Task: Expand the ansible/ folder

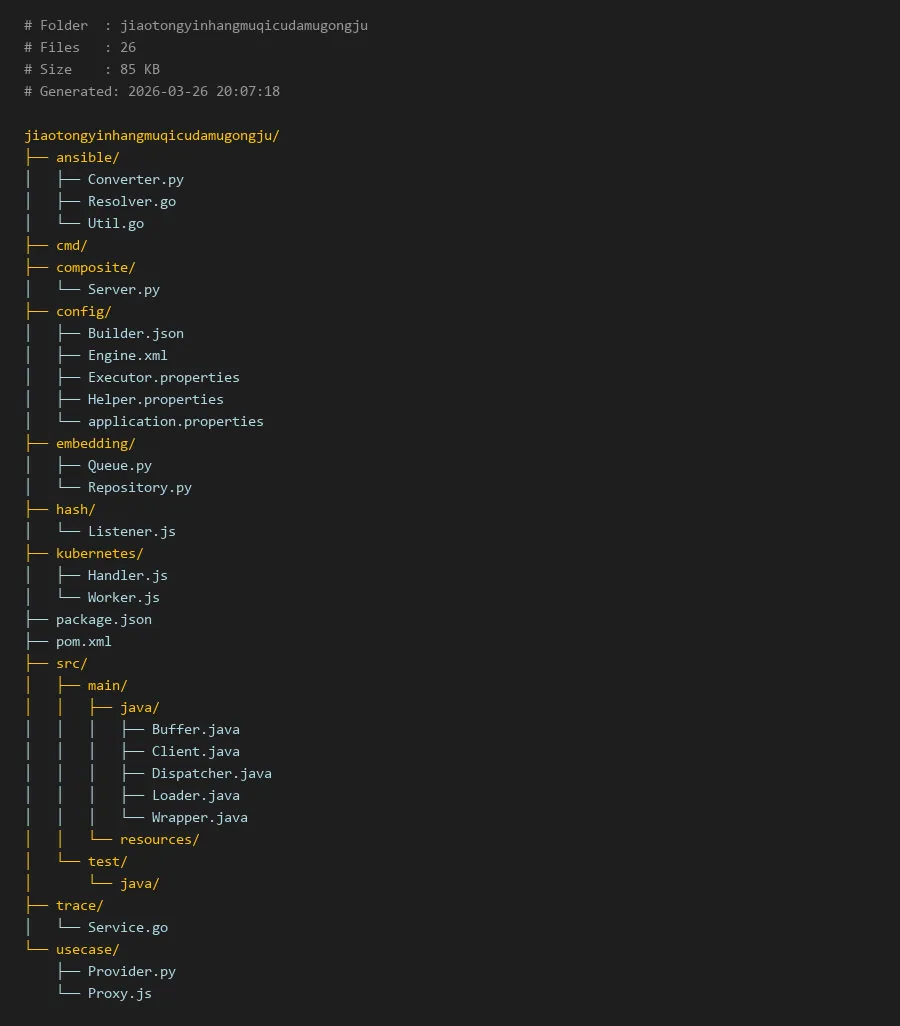Action: tap(88, 157)
